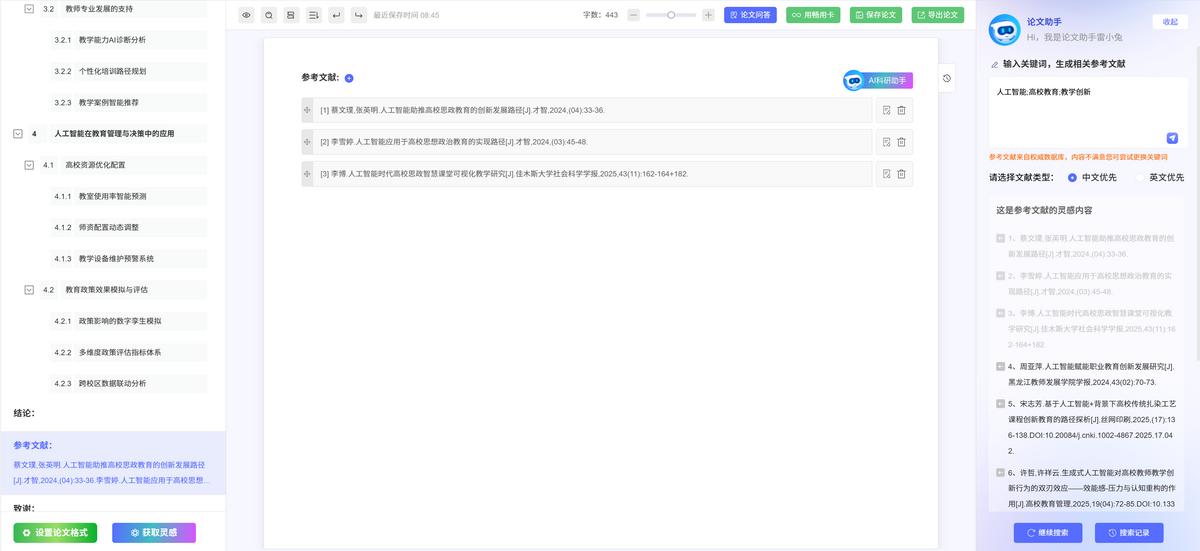Collapse the 4.1 高校资源优化配置 section
Image resolution: width=1200 pixels, height=551 pixels.
tap(29, 165)
